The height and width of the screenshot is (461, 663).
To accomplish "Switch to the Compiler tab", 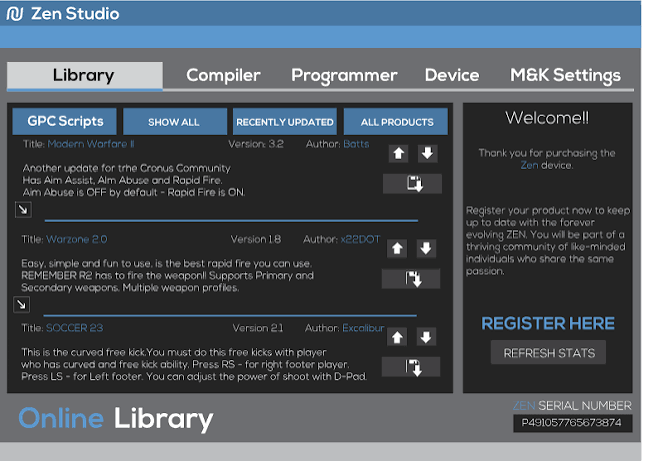I will [x=223, y=75].
